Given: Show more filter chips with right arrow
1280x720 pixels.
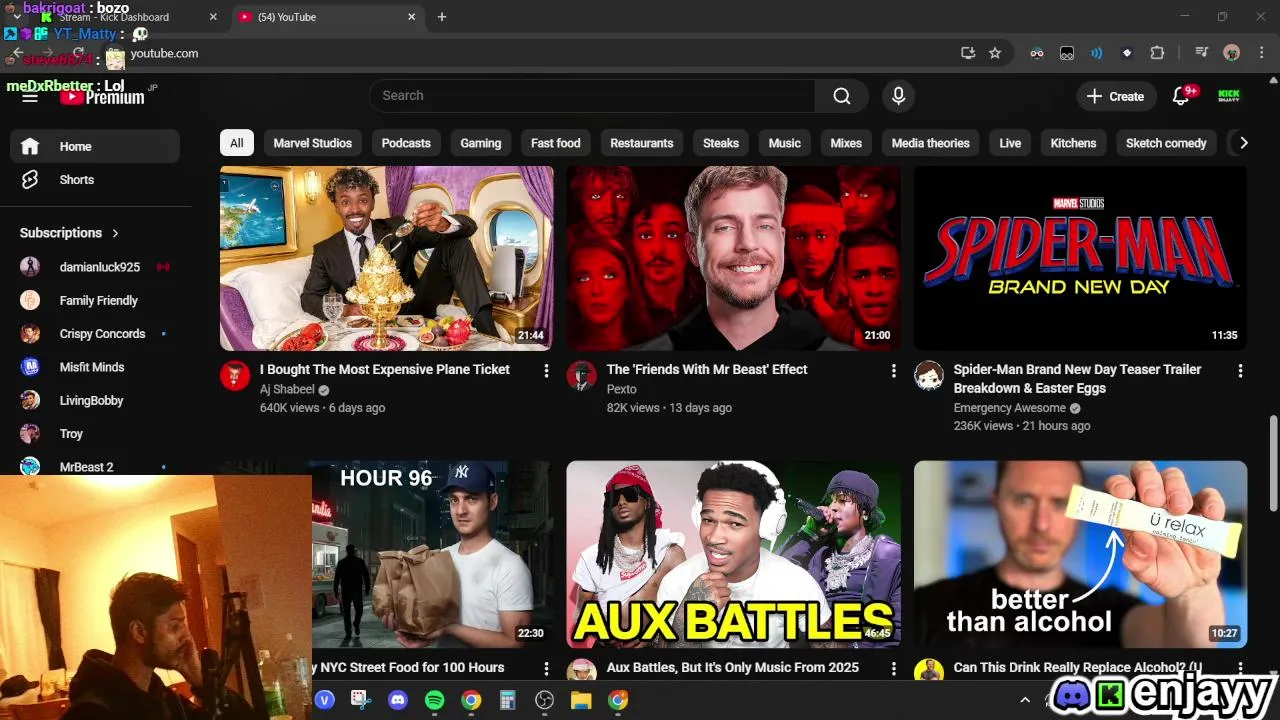Looking at the screenshot, I should [x=1243, y=143].
